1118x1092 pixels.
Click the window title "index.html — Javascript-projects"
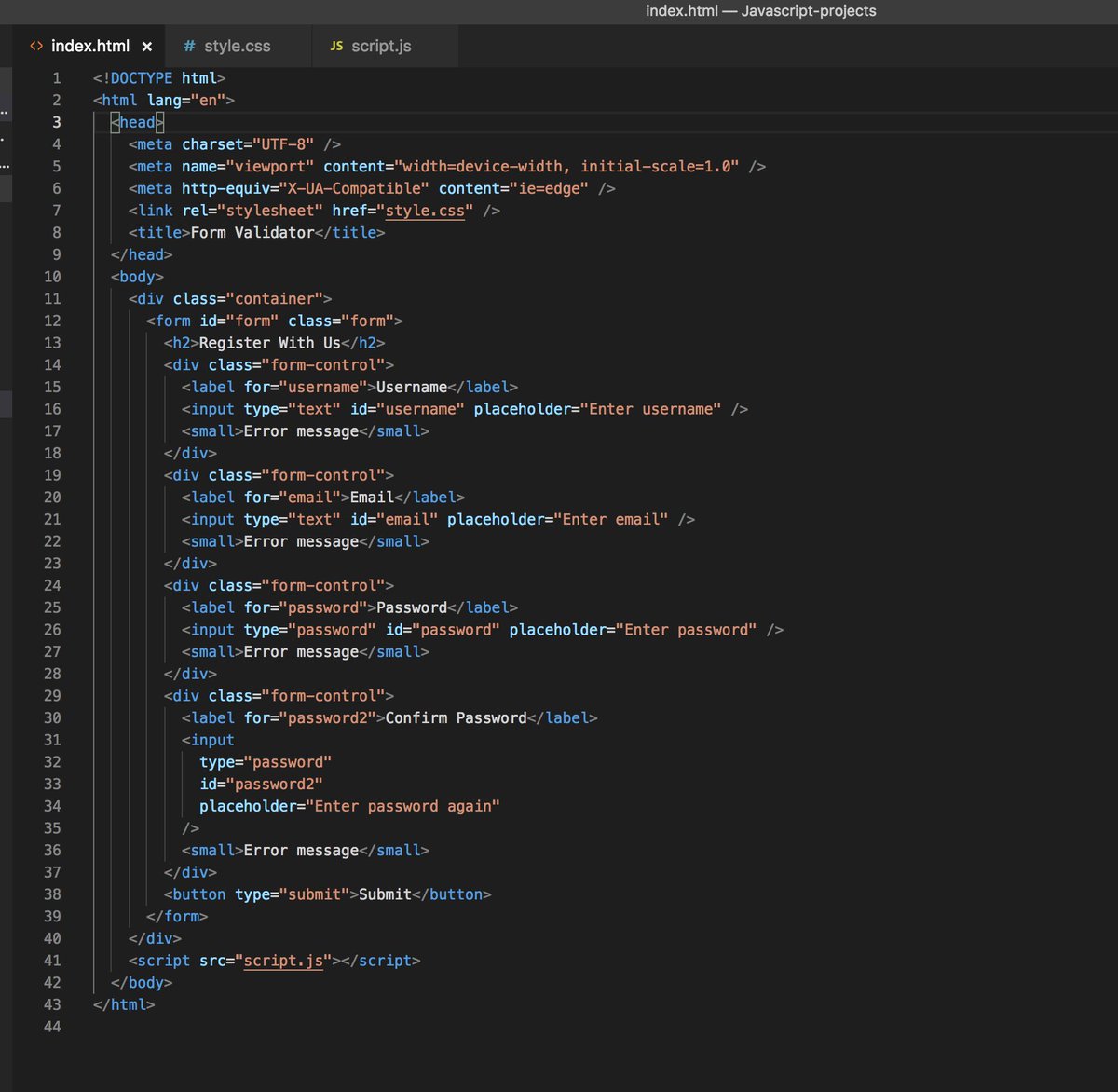tap(761, 11)
